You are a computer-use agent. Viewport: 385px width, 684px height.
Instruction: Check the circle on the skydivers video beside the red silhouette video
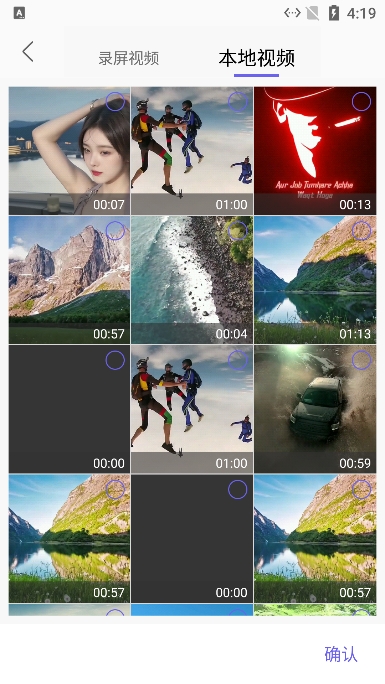point(238,102)
